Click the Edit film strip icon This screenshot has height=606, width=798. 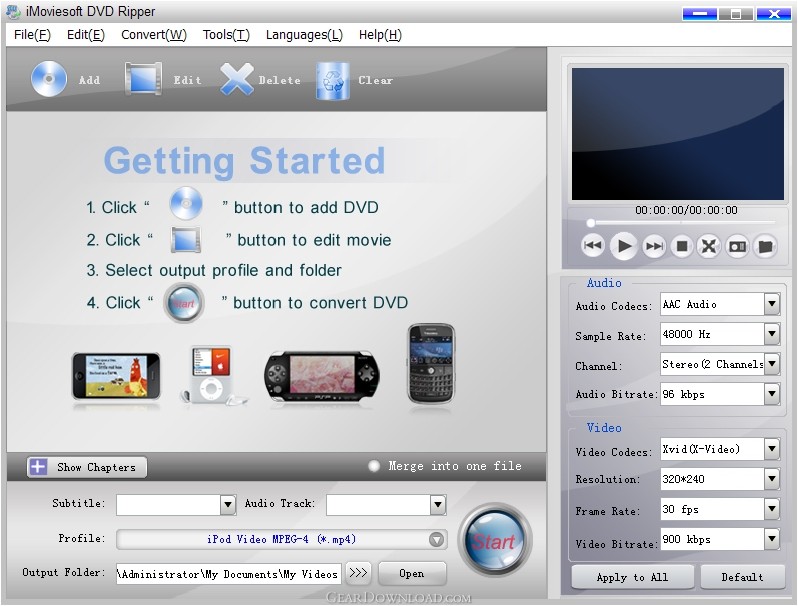click(x=144, y=79)
